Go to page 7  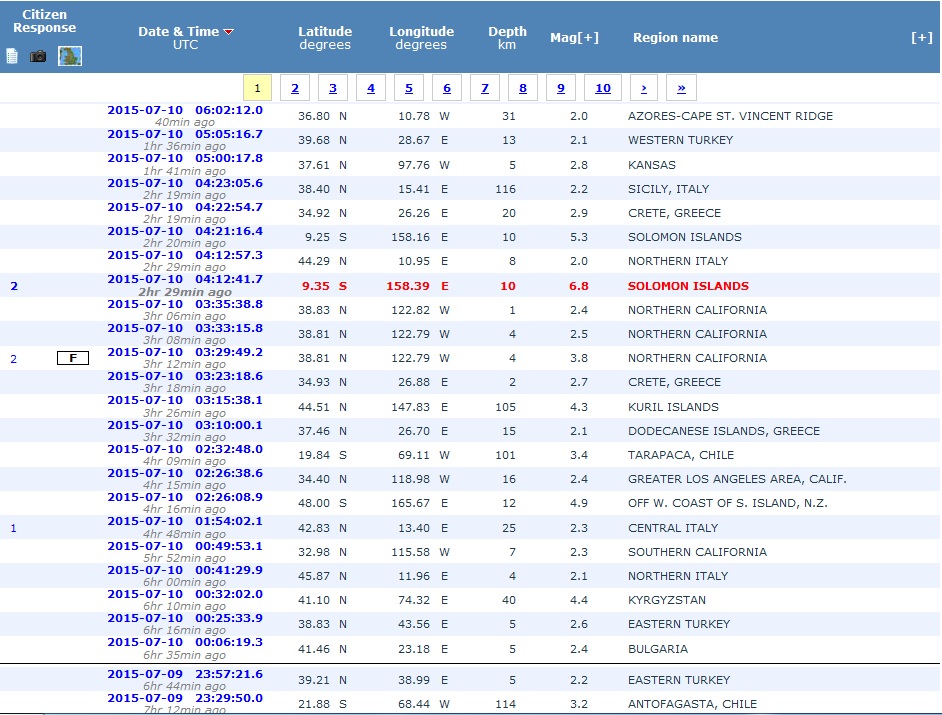tap(485, 88)
